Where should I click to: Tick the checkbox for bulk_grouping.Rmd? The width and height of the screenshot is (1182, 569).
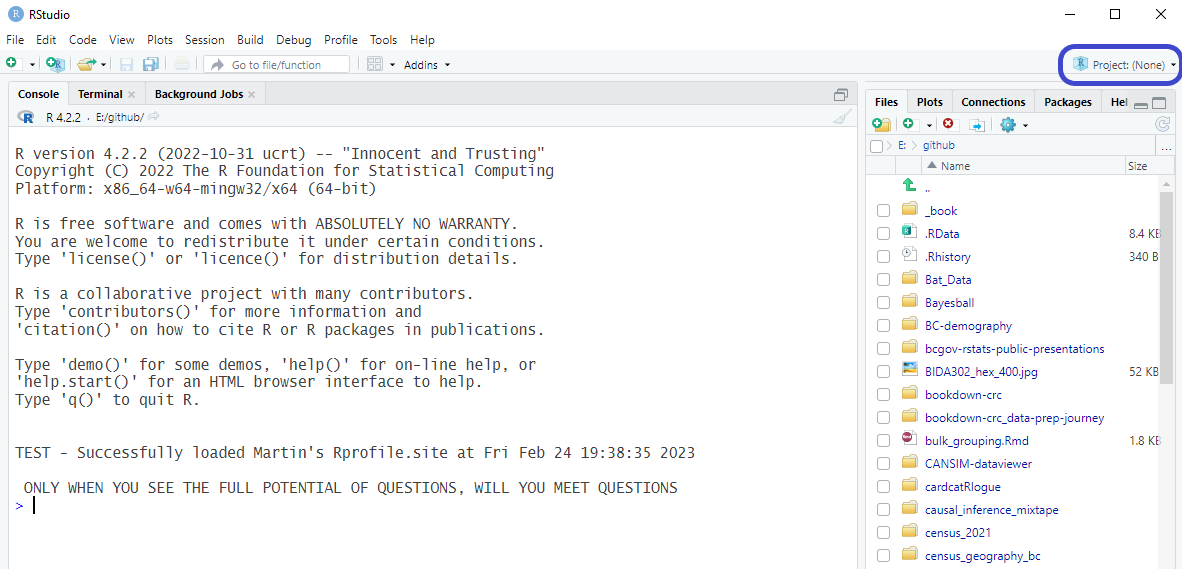tap(883, 441)
